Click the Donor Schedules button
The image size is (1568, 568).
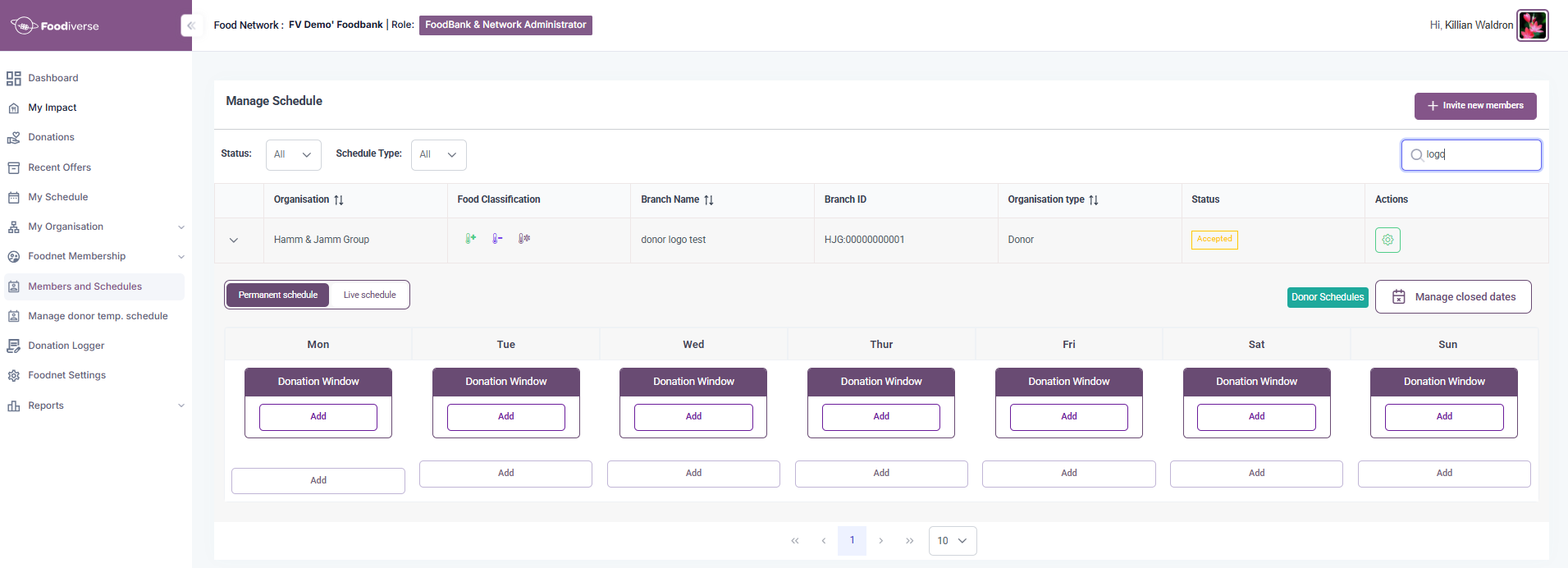point(1328,297)
